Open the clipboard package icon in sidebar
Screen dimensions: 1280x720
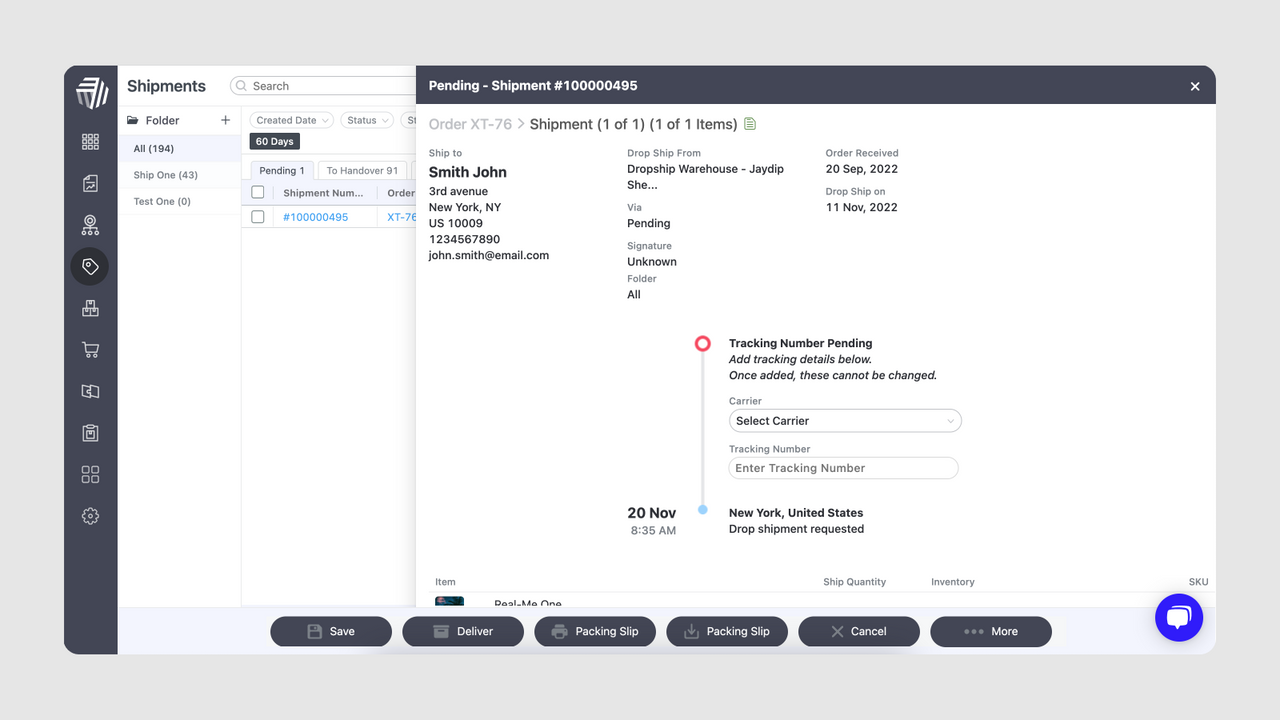91,433
